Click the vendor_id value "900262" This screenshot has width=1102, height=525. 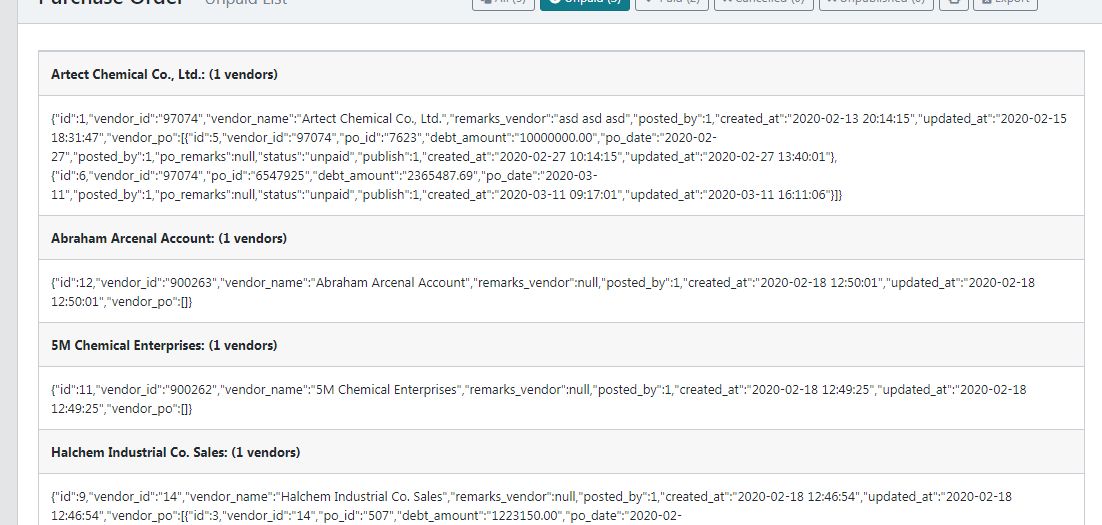tap(191, 389)
